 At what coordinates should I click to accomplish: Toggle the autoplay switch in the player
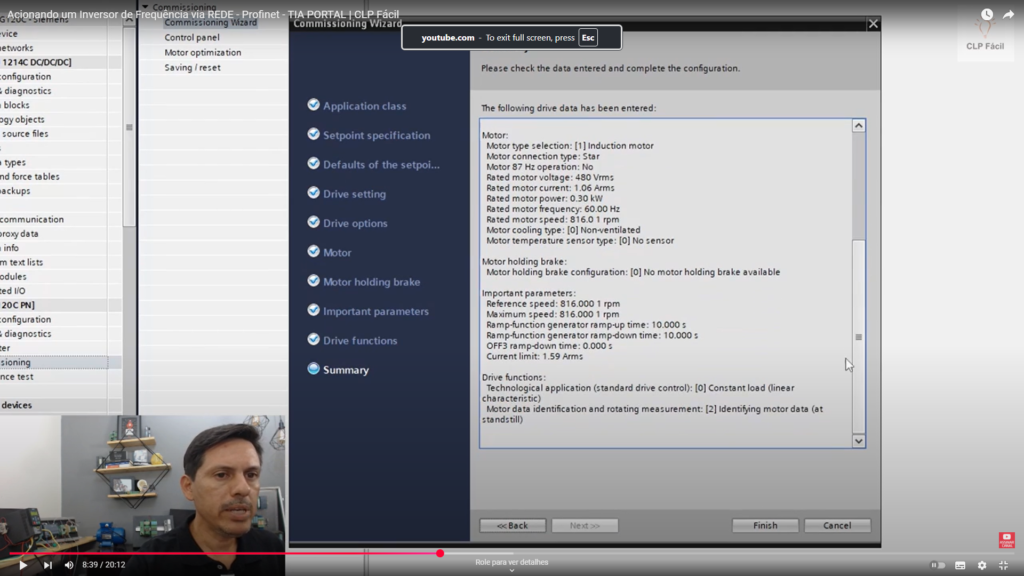pos(938,565)
